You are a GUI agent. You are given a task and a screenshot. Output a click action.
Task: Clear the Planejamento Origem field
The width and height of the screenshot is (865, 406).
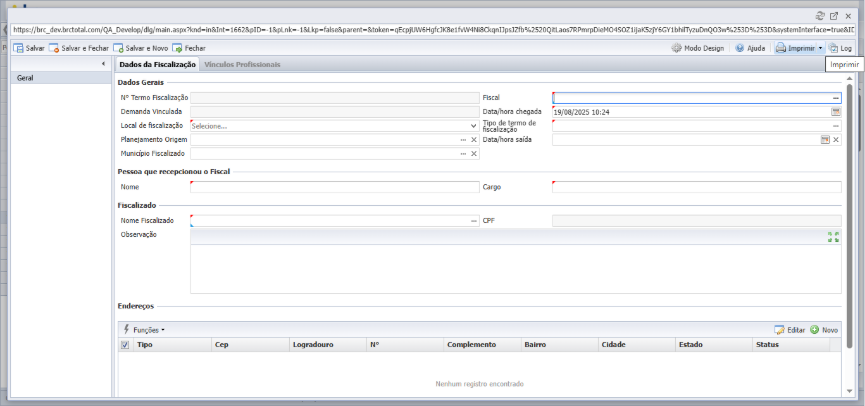pos(474,140)
